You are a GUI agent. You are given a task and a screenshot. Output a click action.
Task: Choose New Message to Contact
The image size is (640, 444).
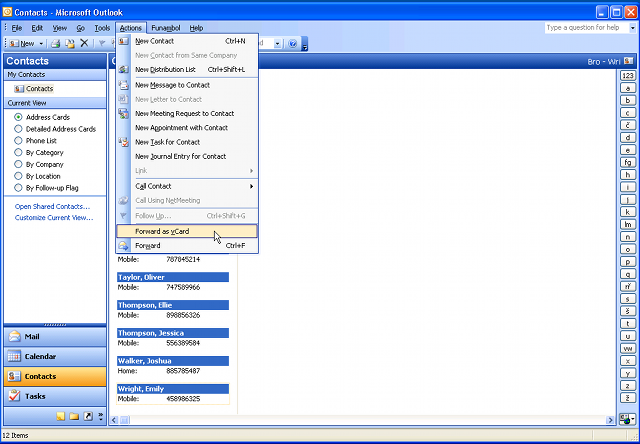pos(187,85)
